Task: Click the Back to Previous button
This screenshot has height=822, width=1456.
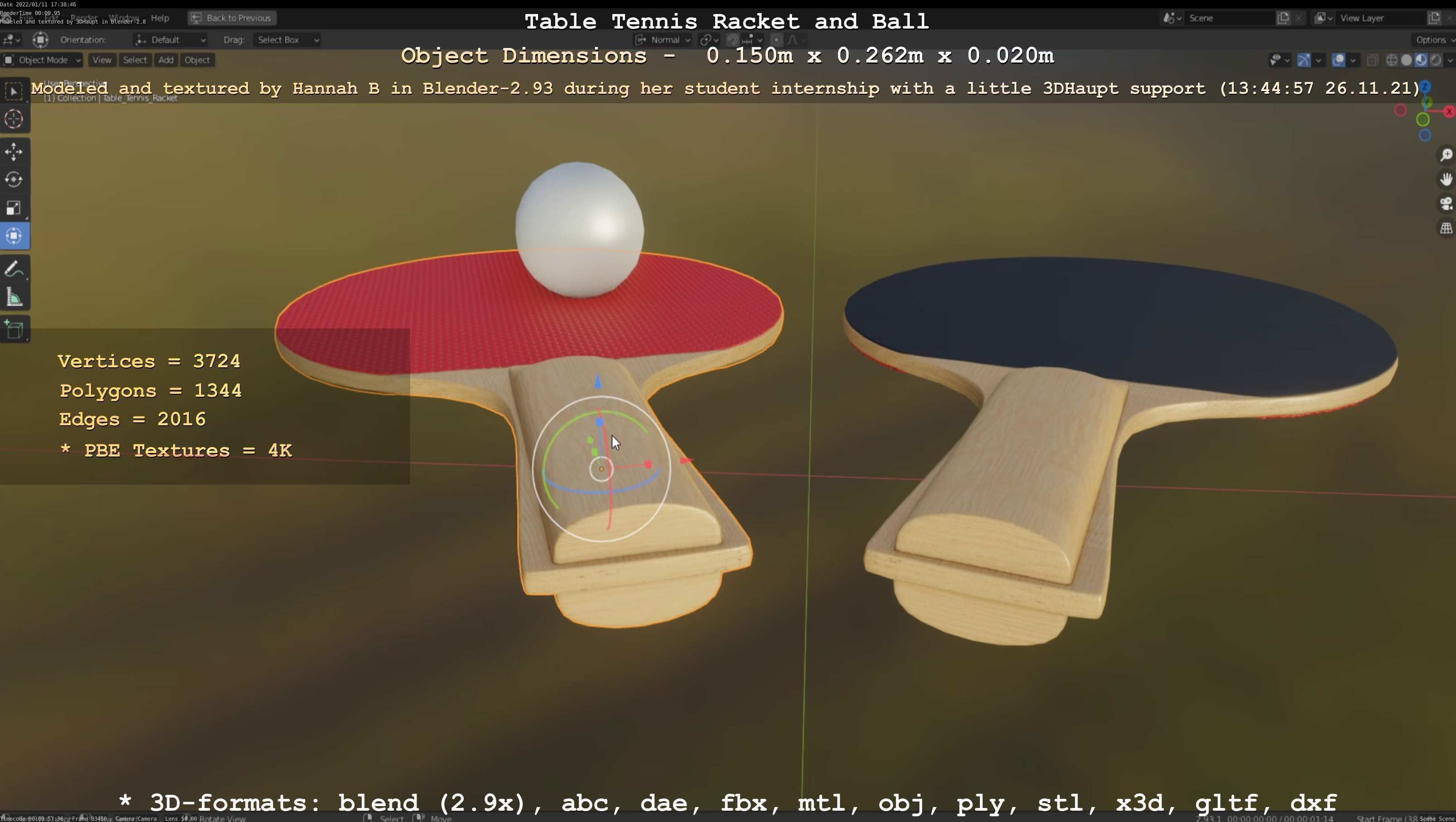Action: pos(232,18)
